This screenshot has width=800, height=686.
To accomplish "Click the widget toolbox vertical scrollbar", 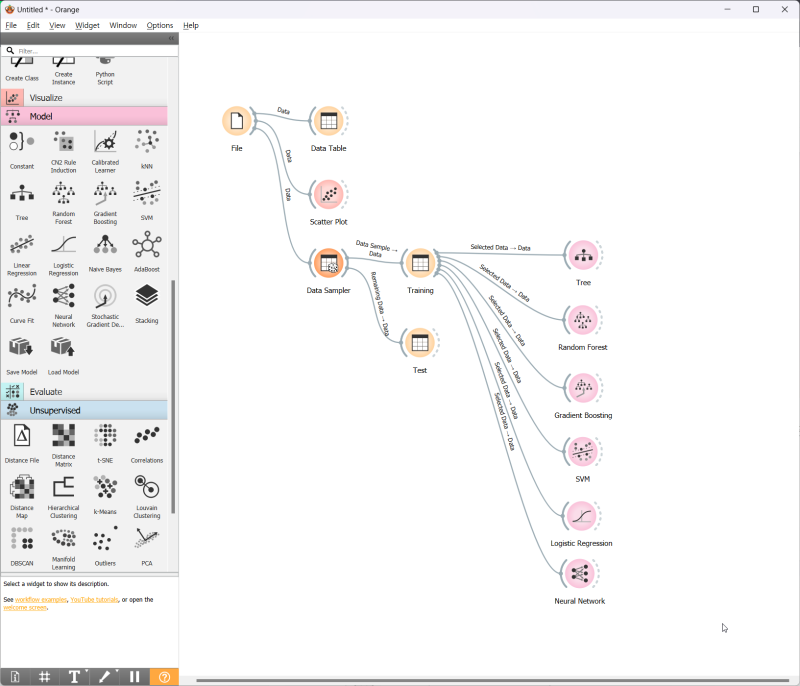I will coord(173,396).
